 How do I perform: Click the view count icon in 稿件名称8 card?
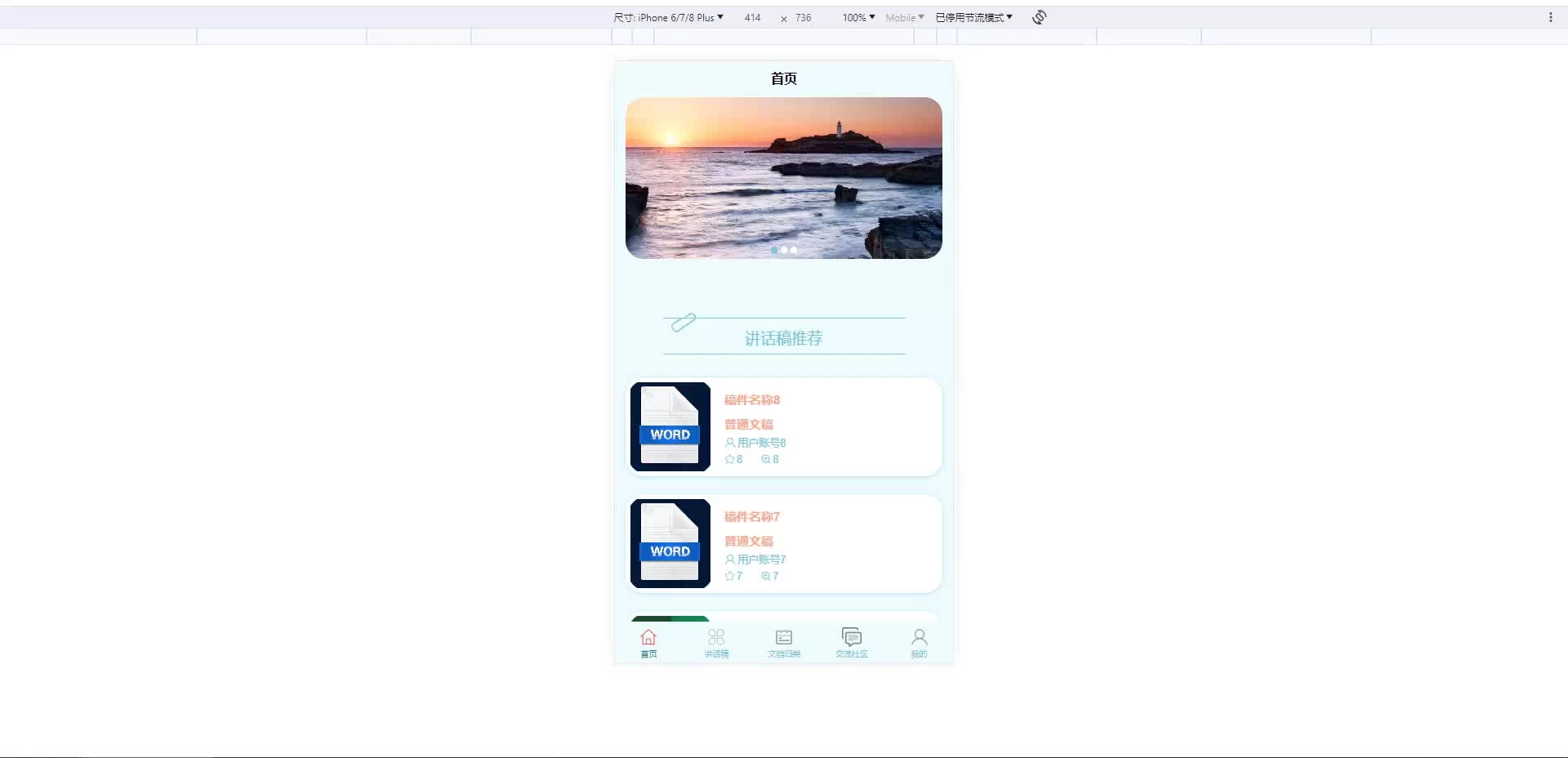(765, 459)
